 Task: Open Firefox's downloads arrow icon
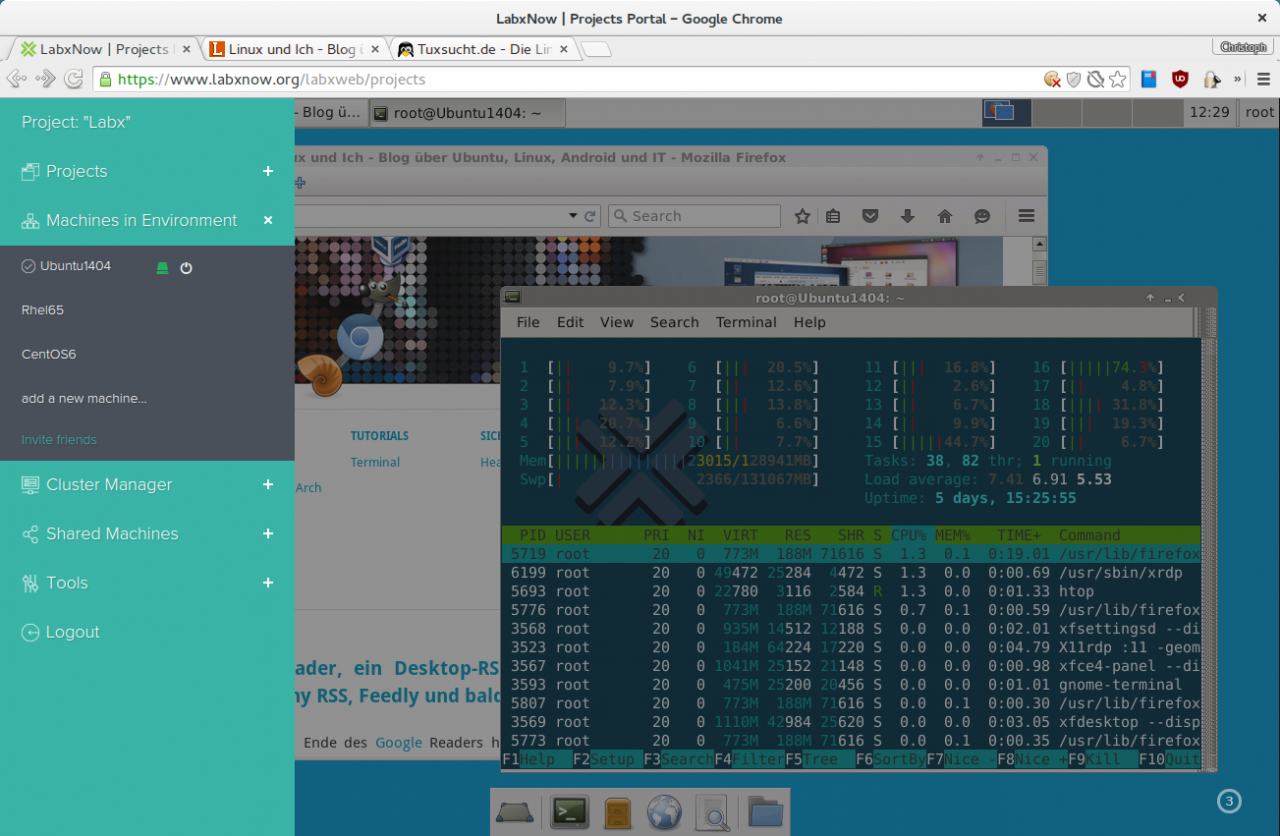908,216
